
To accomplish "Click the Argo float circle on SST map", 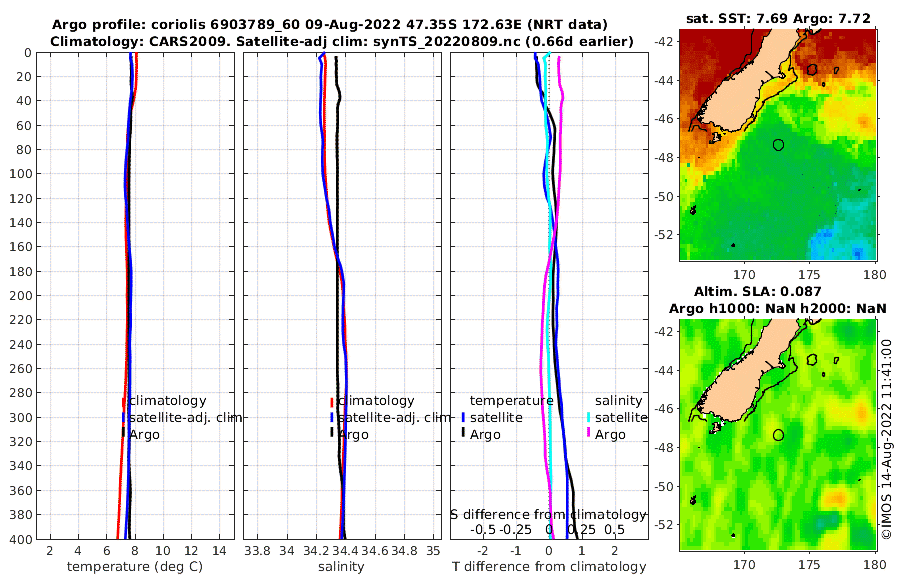I will (x=778, y=145).
